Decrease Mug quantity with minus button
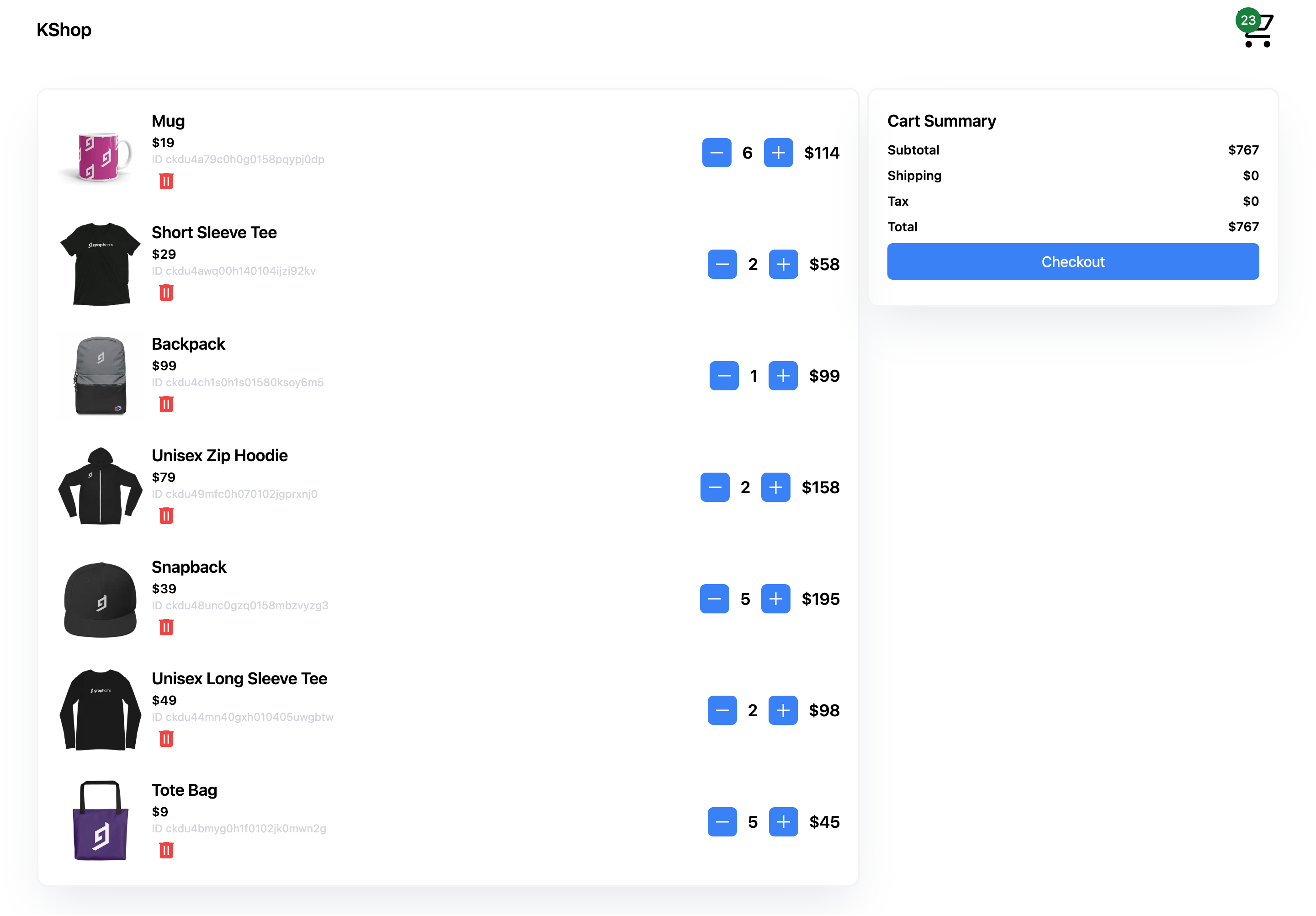 (716, 153)
